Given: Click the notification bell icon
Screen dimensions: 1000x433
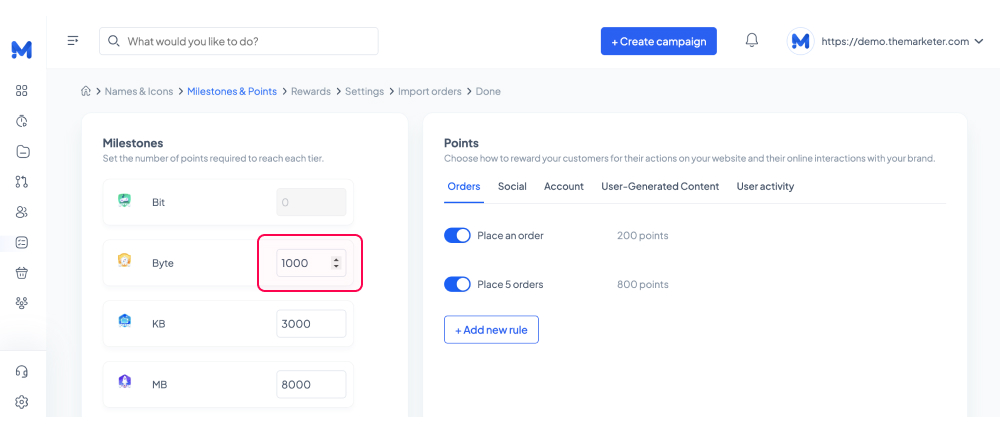Looking at the screenshot, I should 752,41.
